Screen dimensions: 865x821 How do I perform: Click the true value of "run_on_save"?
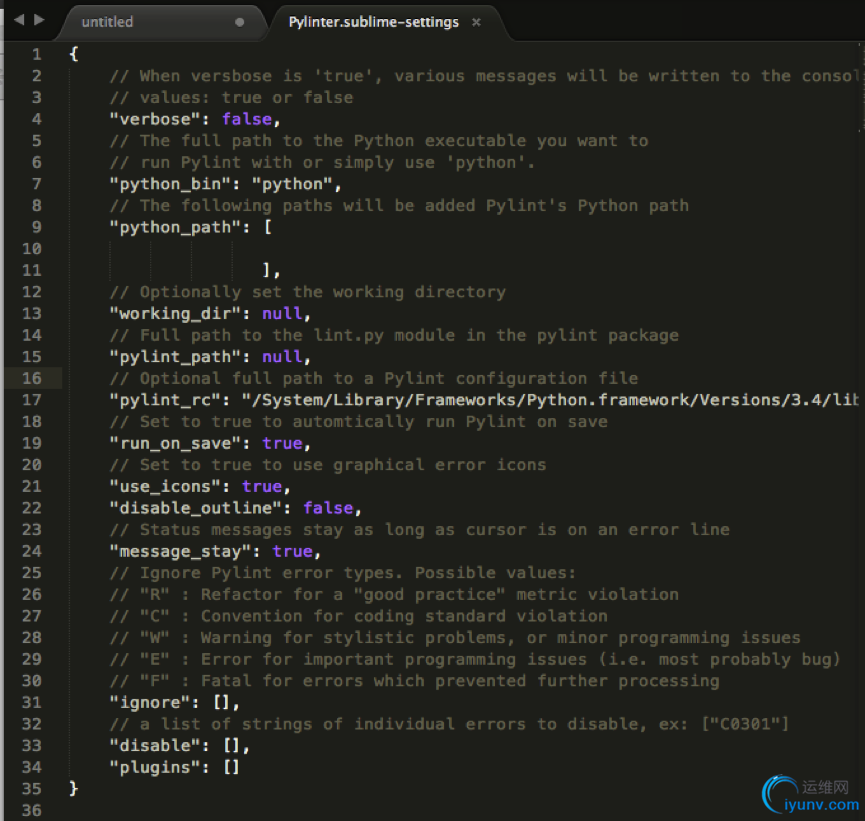click(282, 444)
